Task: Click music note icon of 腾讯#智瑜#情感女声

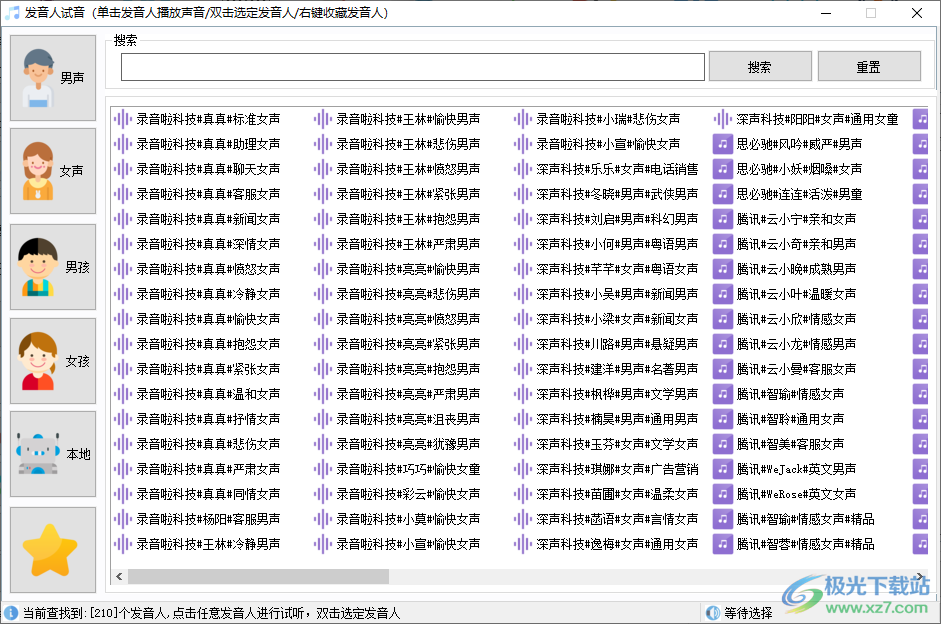Action: pos(723,394)
